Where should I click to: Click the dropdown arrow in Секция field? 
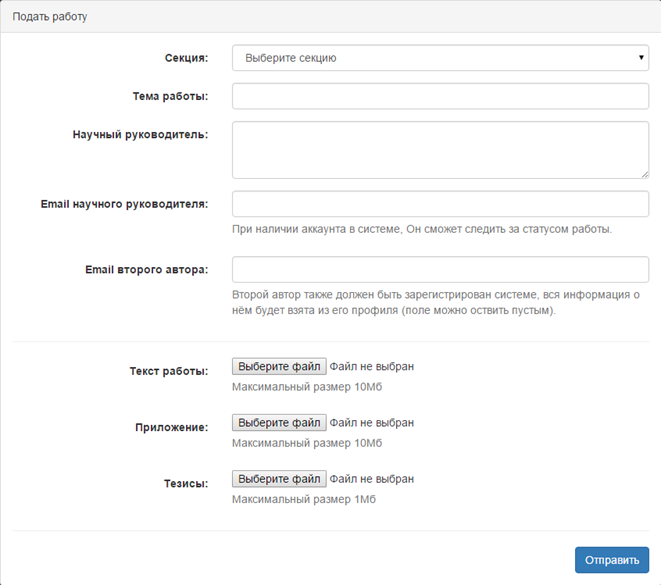click(x=641, y=57)
